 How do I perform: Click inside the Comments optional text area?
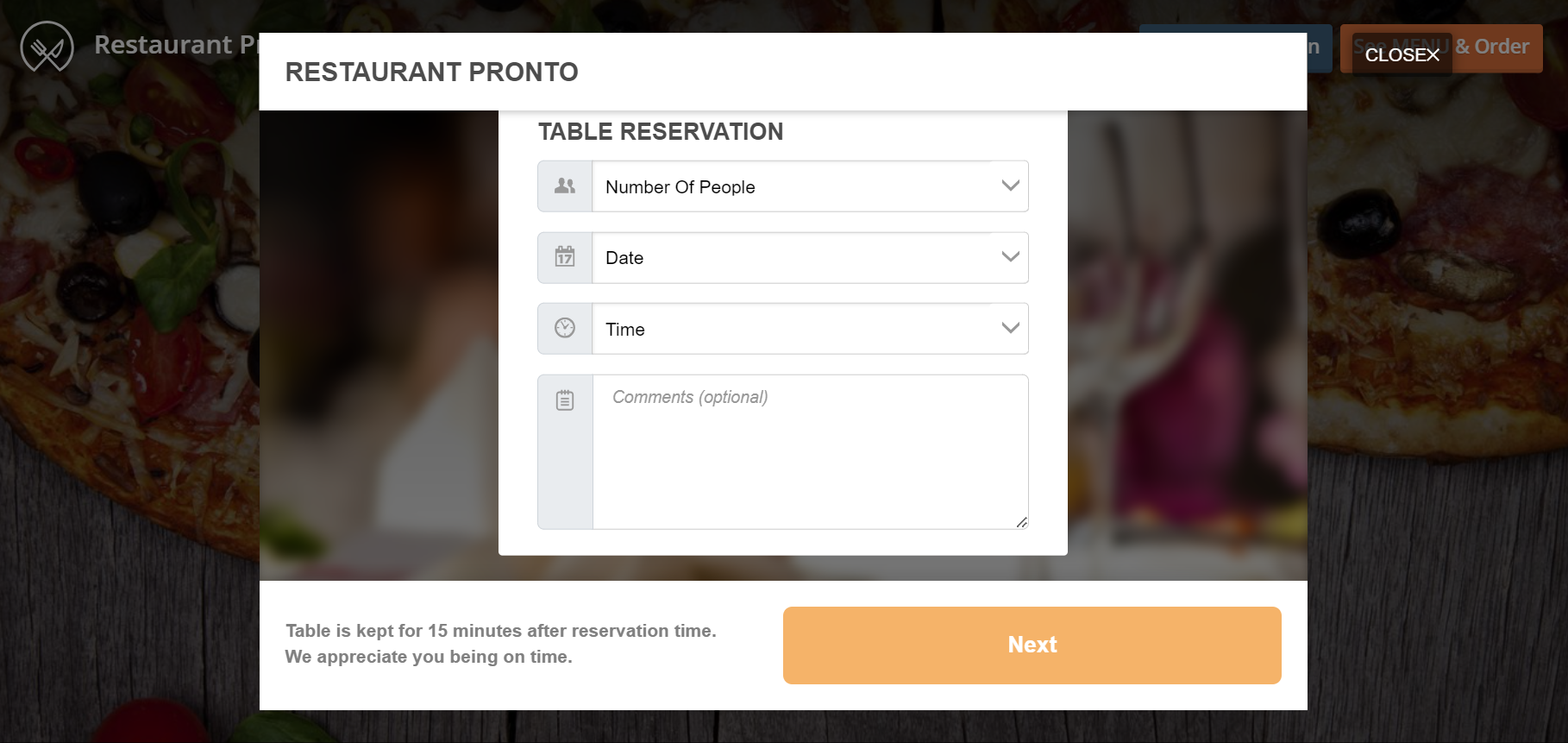[809, 449]
